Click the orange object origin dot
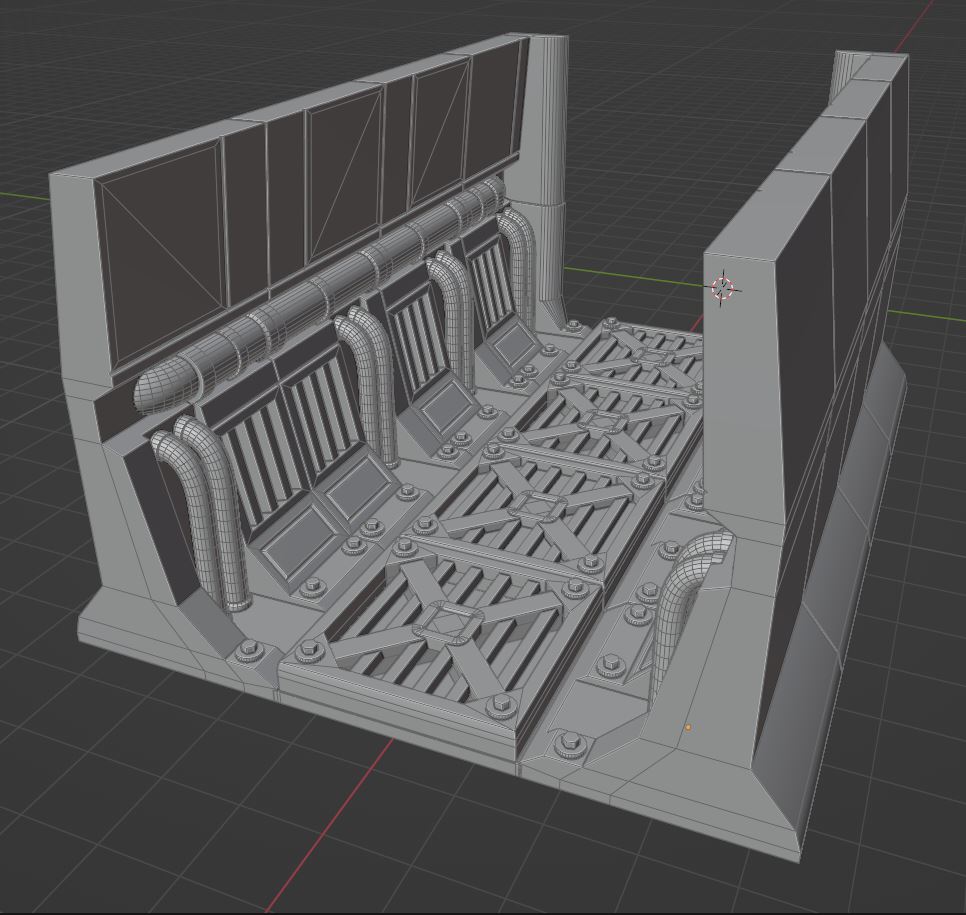The height and width of the screenshot is (915, 966). (688, 728)
